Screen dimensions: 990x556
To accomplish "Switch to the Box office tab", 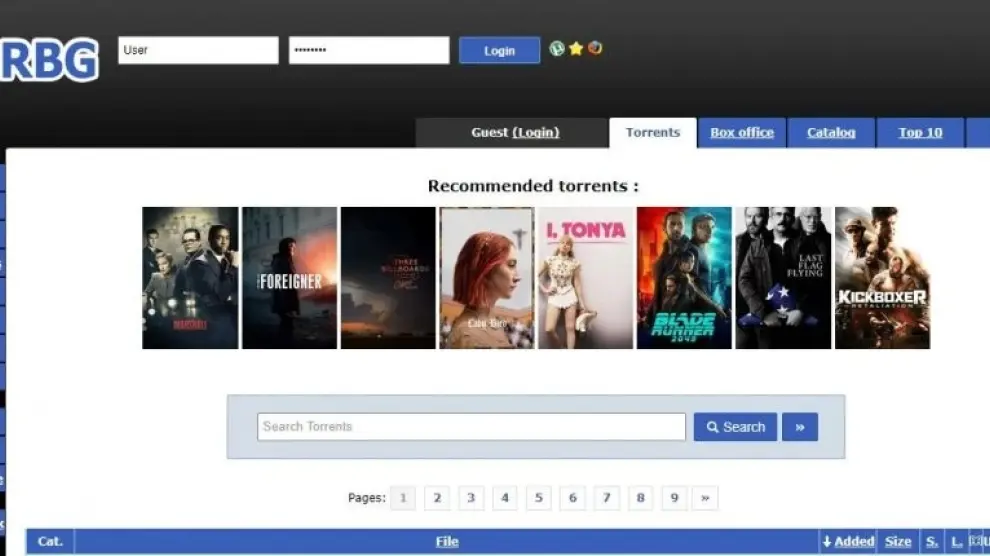I will pos(742,132).
